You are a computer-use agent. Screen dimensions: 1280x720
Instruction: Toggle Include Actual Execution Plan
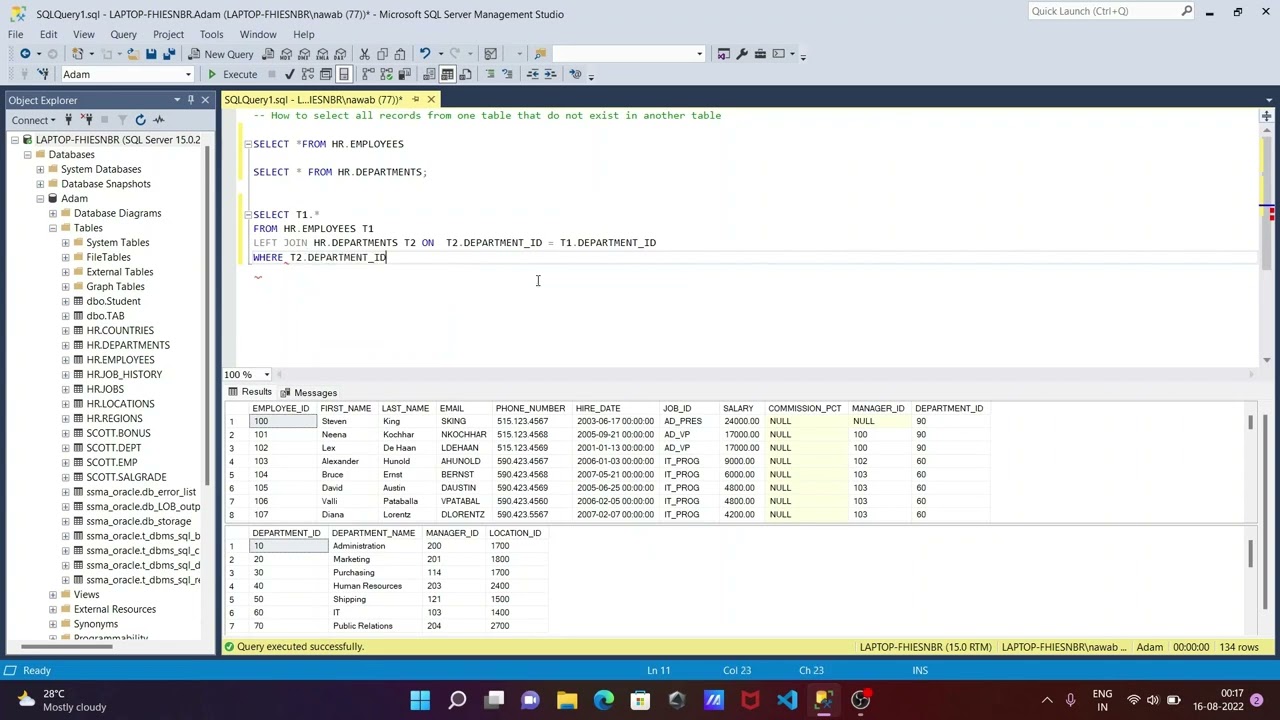point(368,74)
